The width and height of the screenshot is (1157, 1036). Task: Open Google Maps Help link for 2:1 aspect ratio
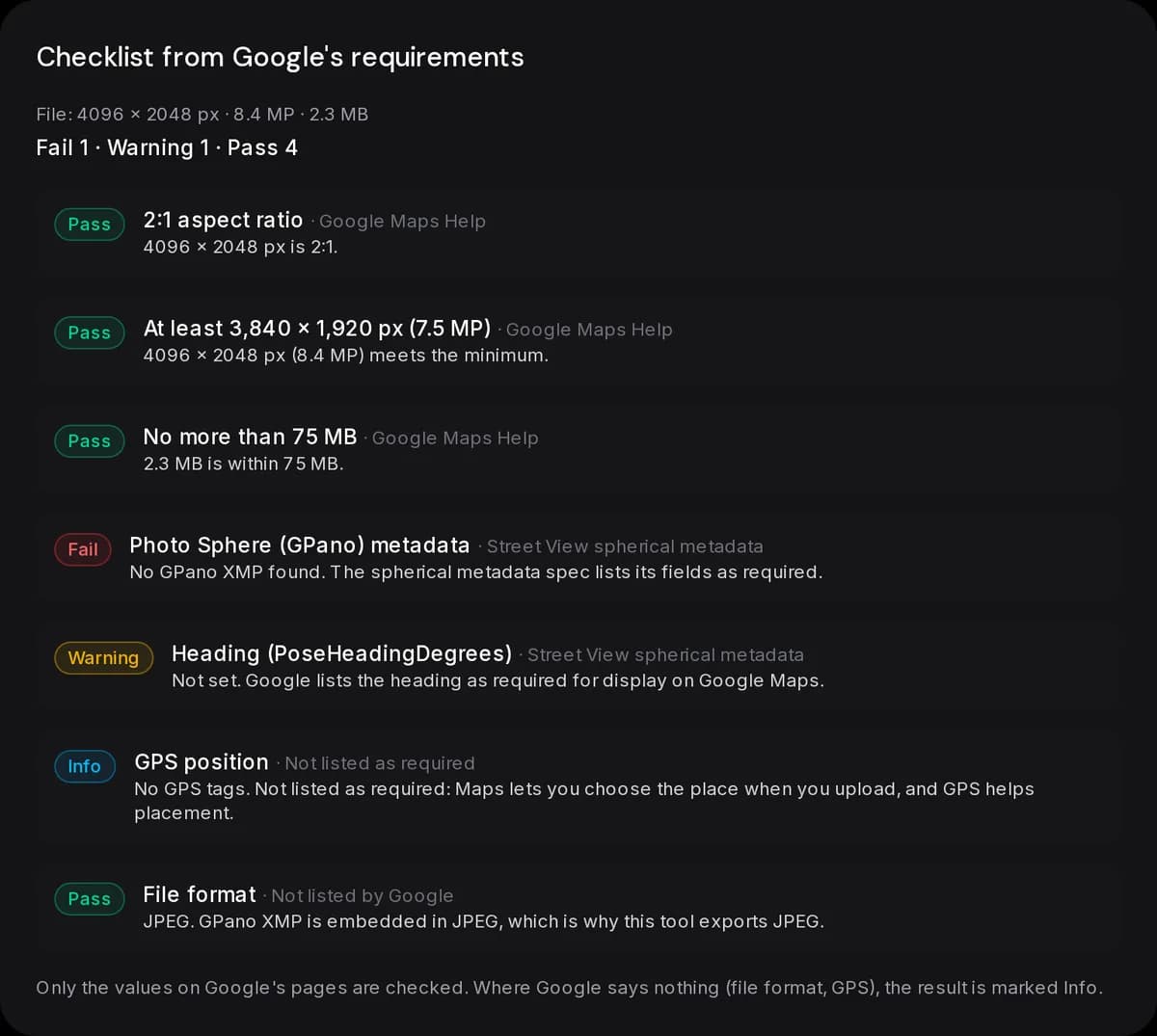(x=402, y=222)
